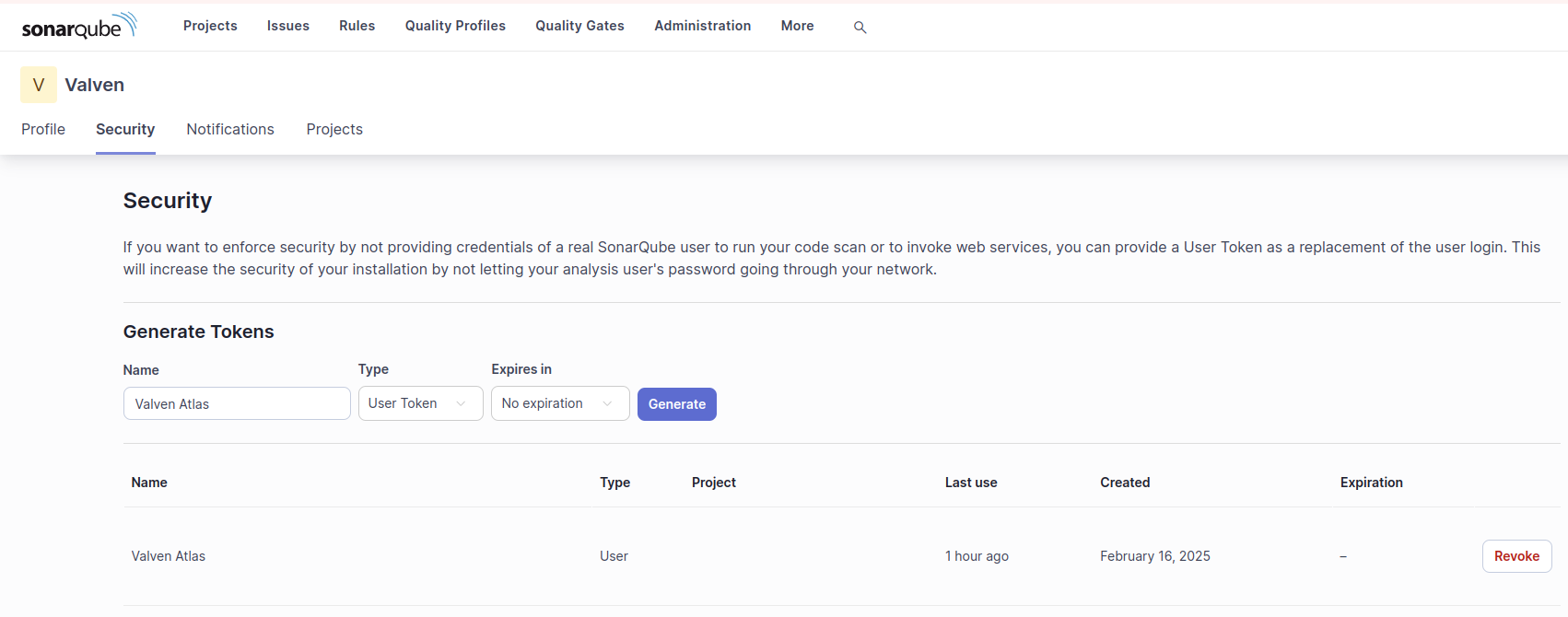
Task: Click the Valven avatar letter V
Action: coord(39,85)
